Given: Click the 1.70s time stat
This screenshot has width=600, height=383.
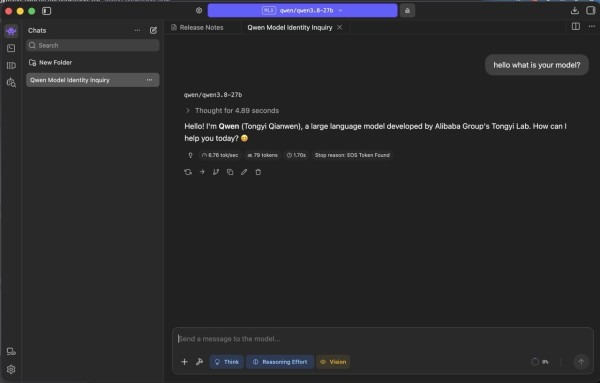Looking at the screenshot, I should tap(296, 155).
